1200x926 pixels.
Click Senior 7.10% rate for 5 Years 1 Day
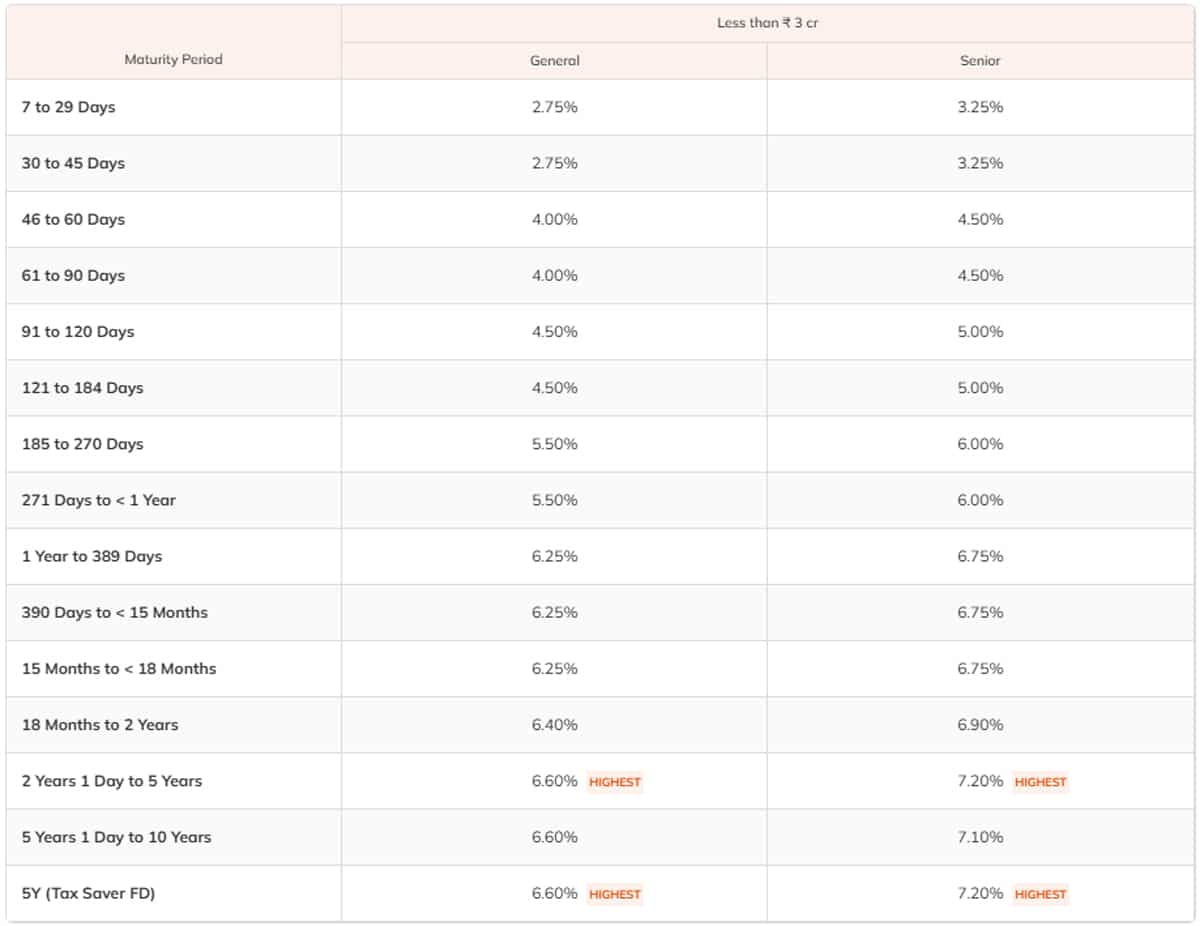click(980, 837)
